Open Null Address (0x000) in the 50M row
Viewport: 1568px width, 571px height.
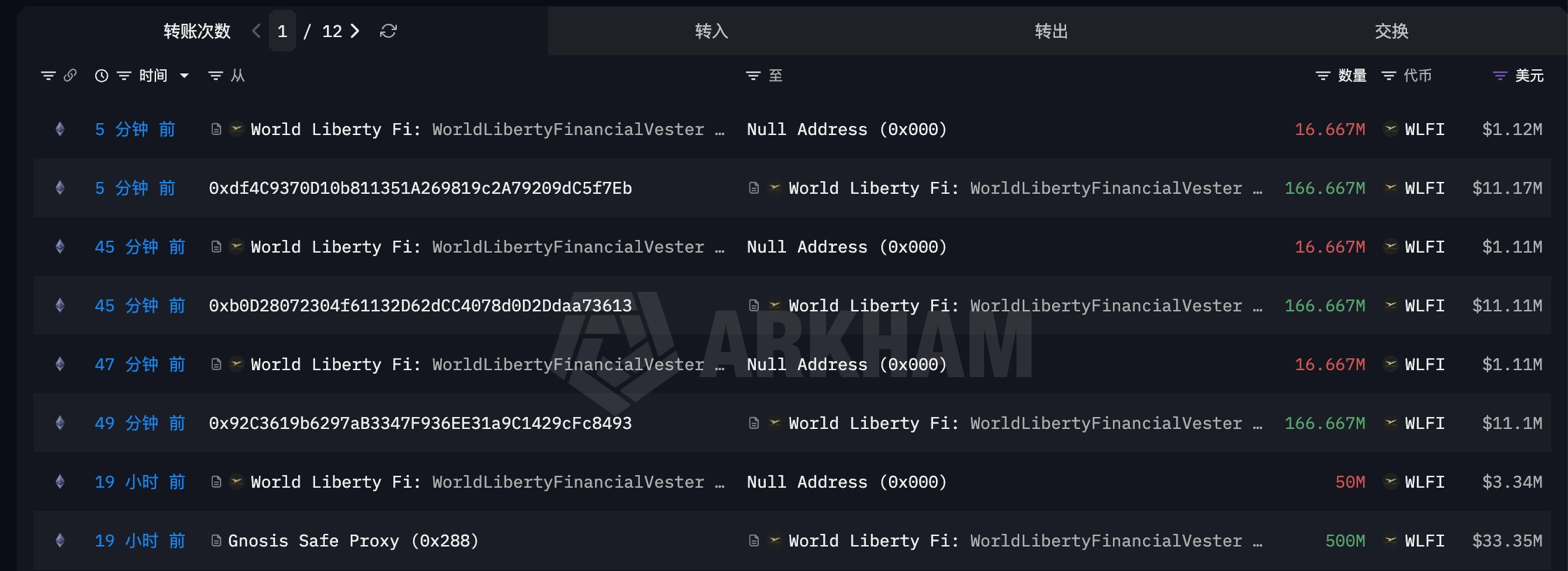pos(846,481)
